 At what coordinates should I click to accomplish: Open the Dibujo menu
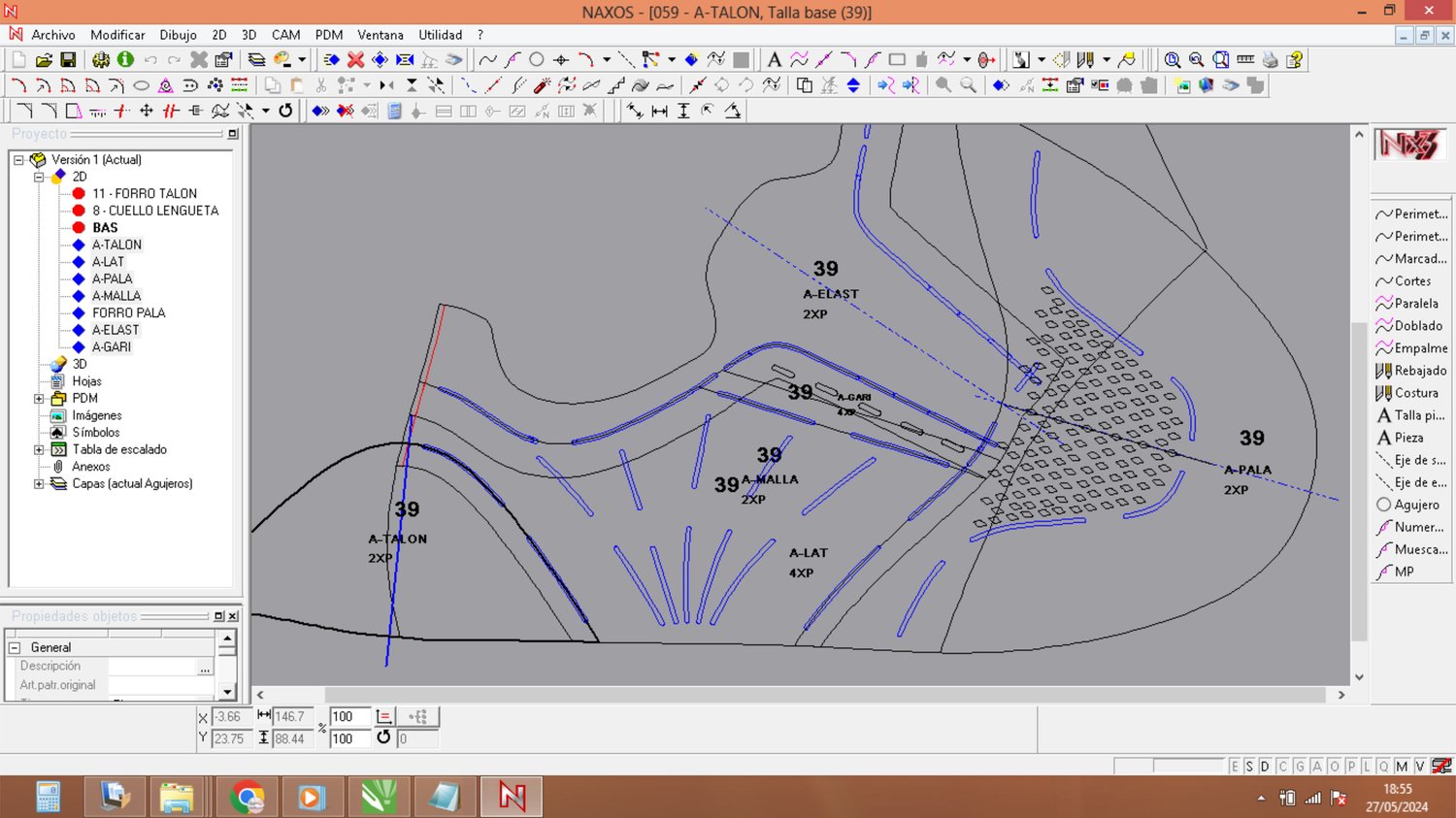pos(178,35)
